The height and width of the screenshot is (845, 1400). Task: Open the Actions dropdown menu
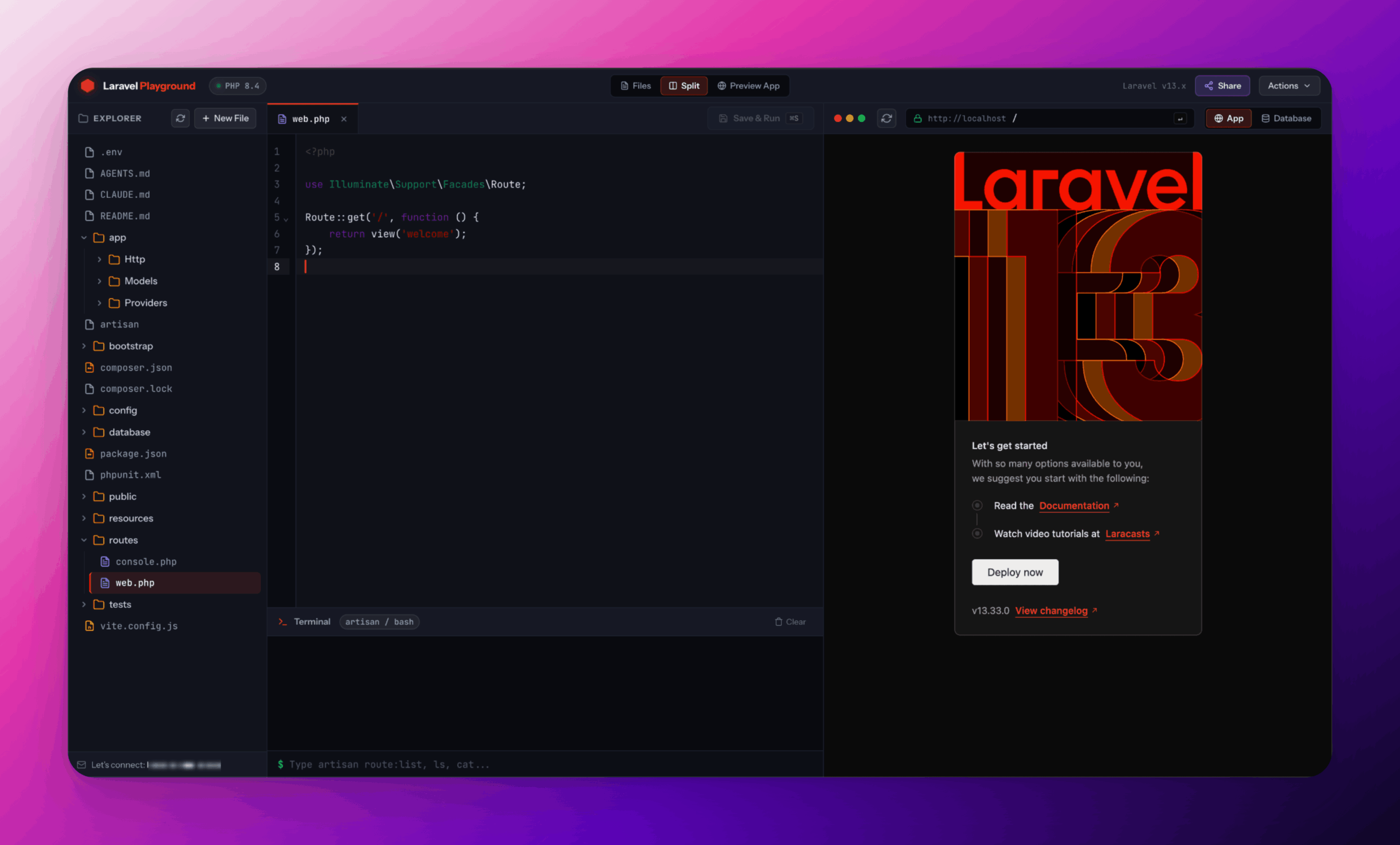(x=1288, y=86)
